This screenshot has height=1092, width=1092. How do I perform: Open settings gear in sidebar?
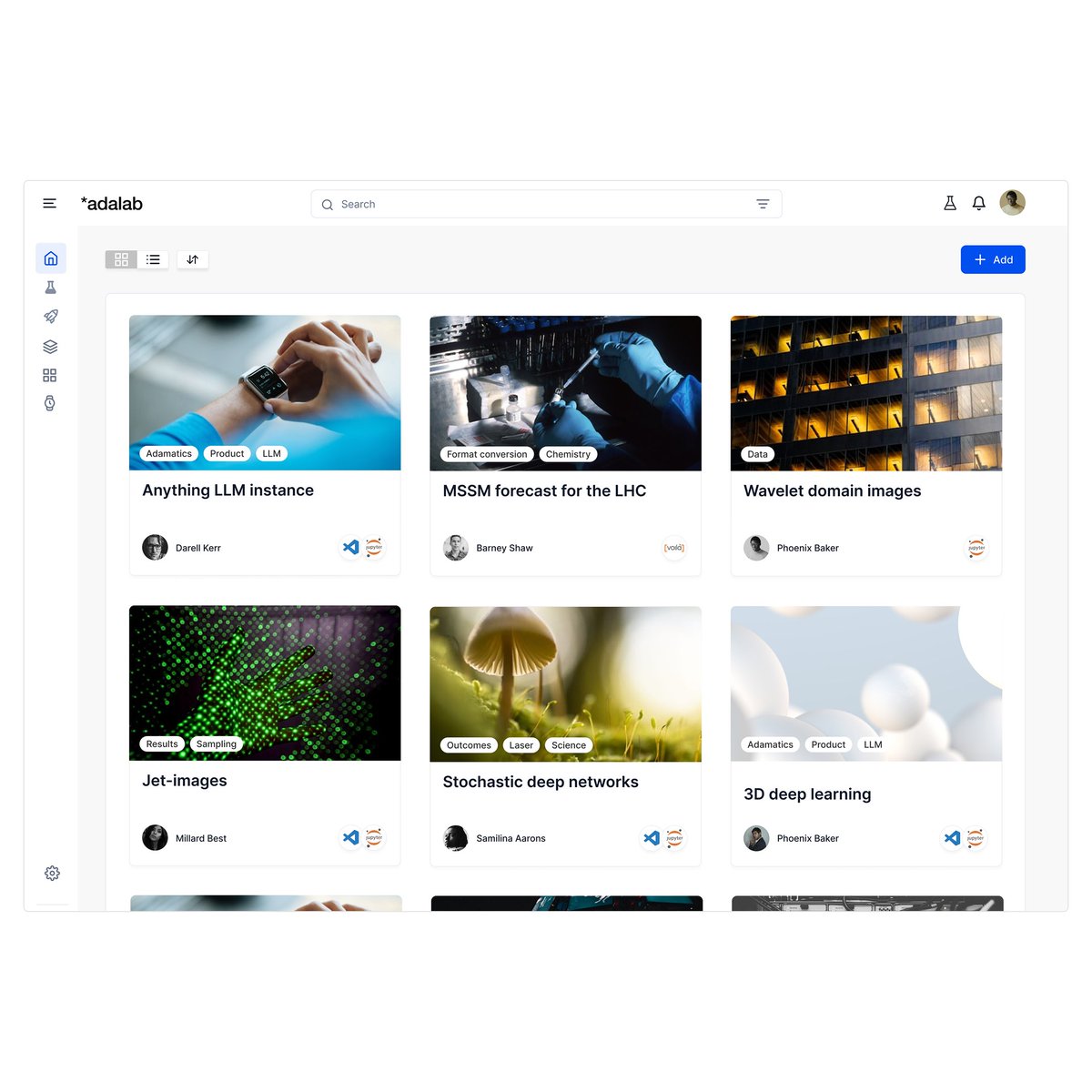53,874
